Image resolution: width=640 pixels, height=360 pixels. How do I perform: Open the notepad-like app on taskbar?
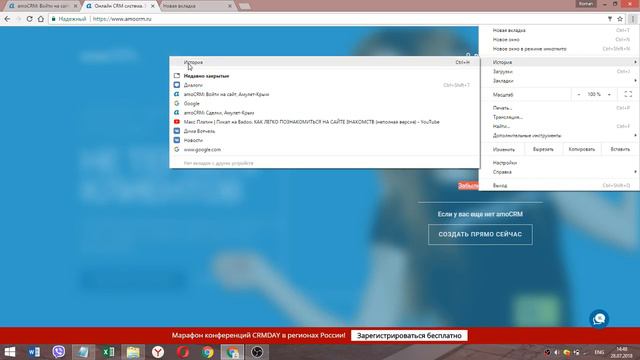(84, 352)
